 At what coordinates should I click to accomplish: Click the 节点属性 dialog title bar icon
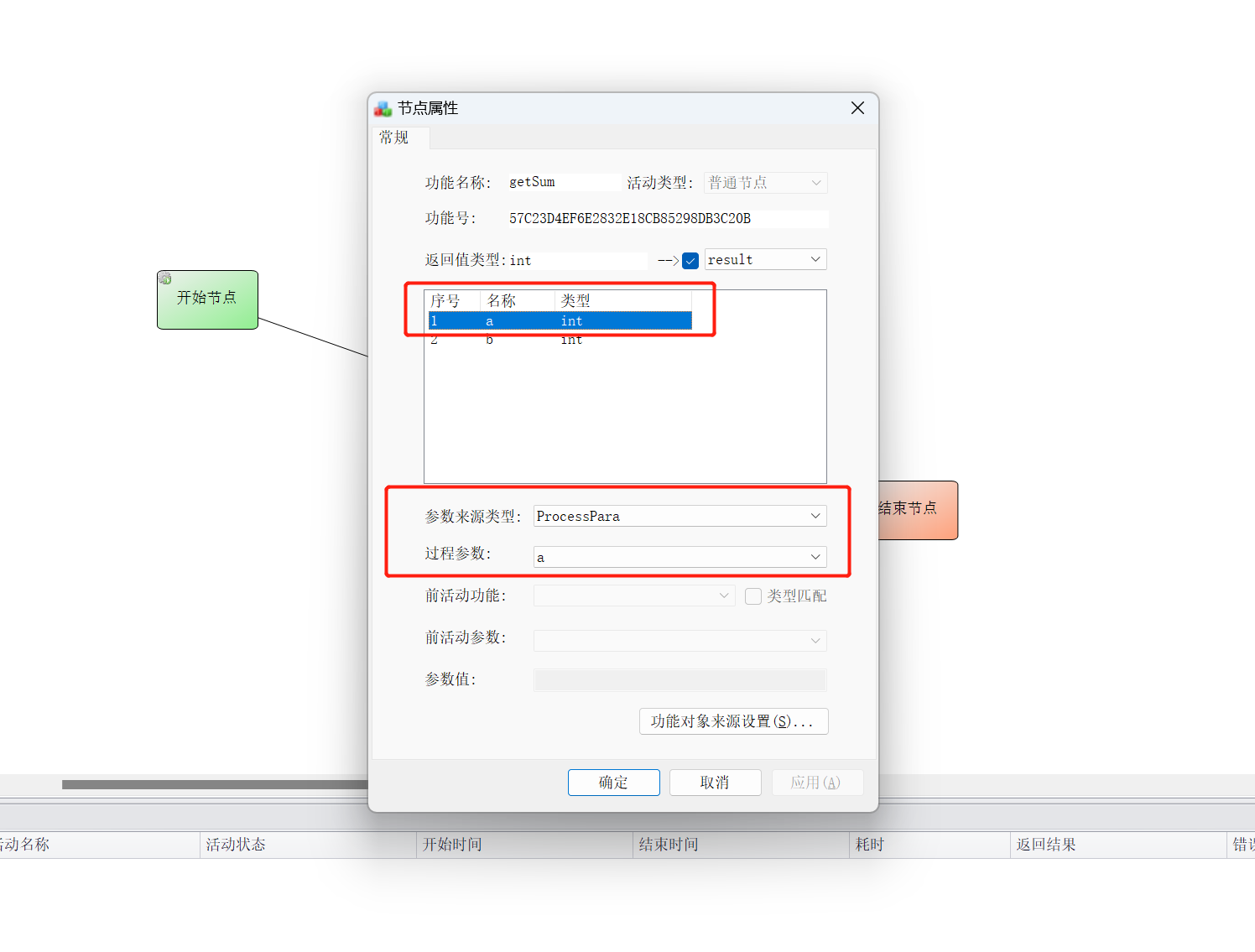click(x=383, y=108)
